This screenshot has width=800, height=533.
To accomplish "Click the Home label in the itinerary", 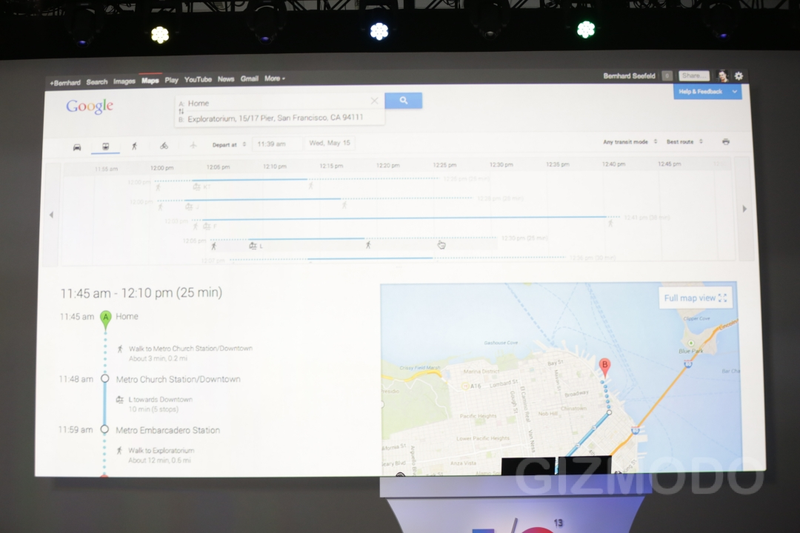I will 127,317.
